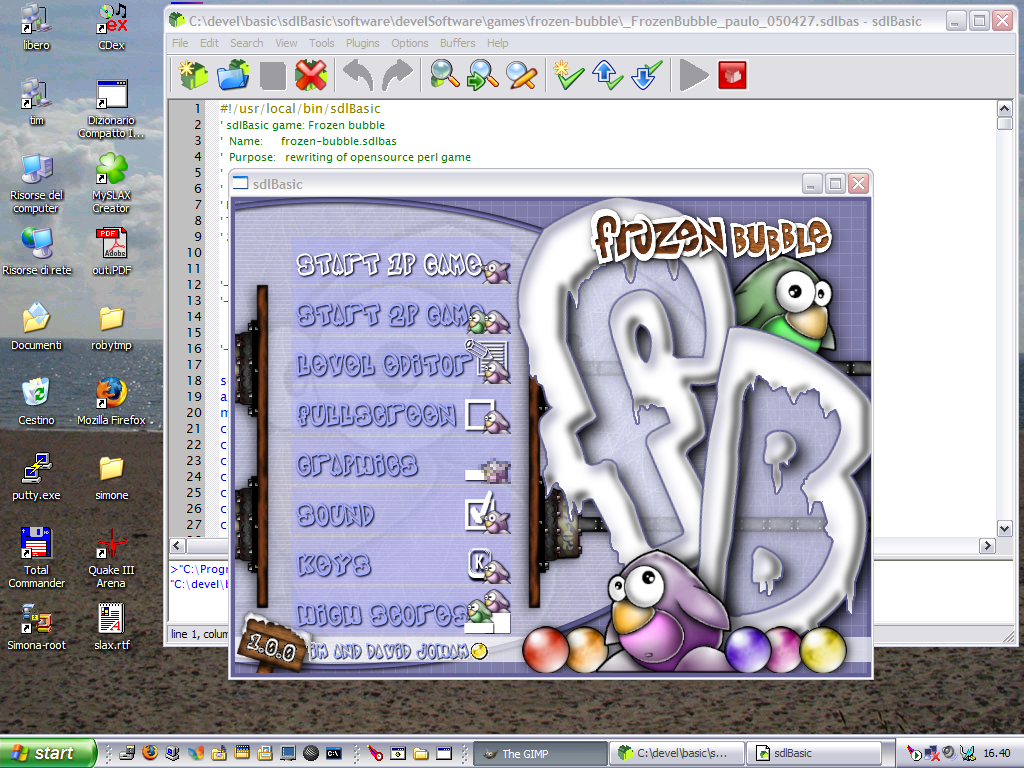Switch to The GIMP taskbar button
1024x768 pixels.
tap(539, 754)
